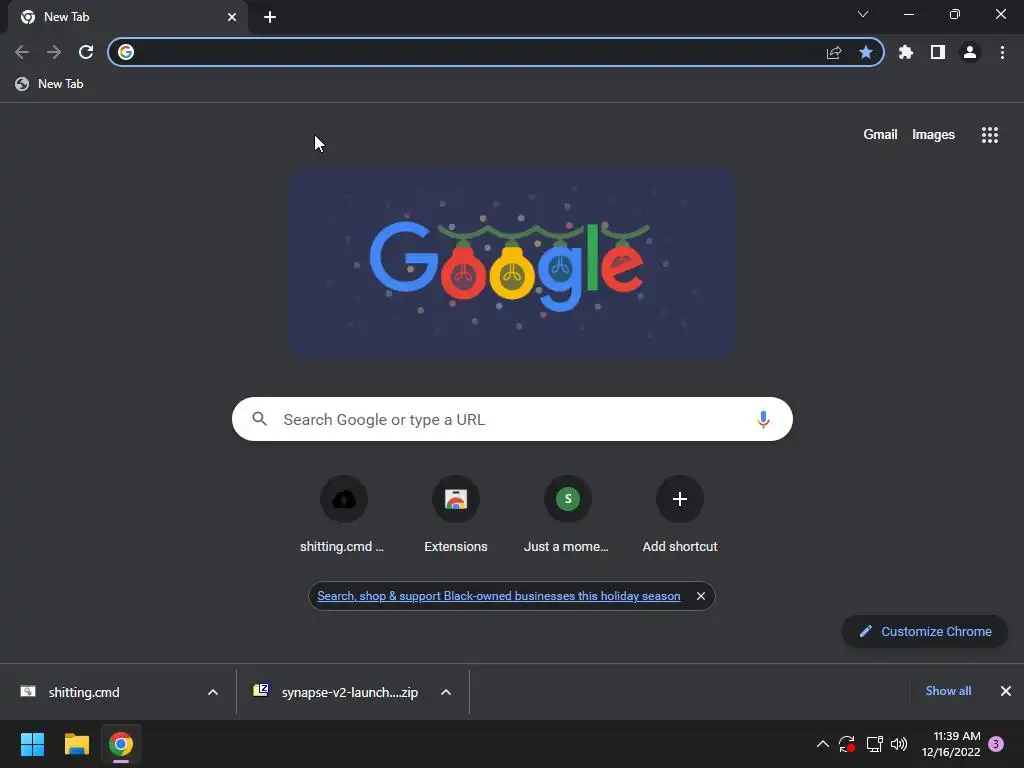
Task: Open the clock and date 11:39 AM
Action: [951, 744]
